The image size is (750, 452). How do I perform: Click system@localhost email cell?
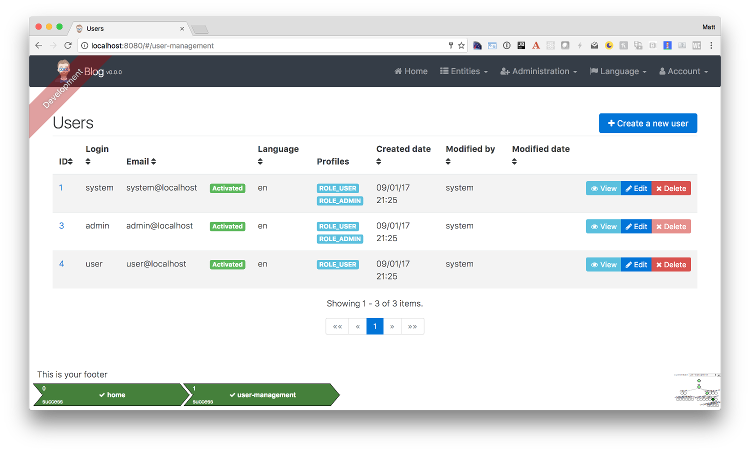click(x=162, y=188)
